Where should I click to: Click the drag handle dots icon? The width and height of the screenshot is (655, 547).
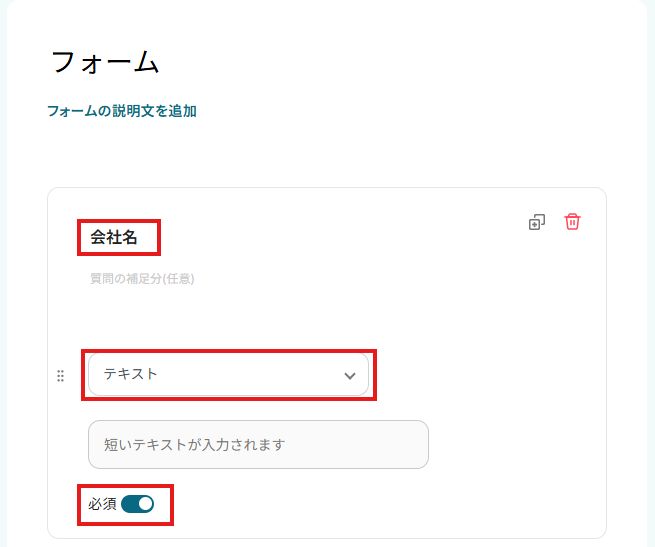[x=60, y=376]
